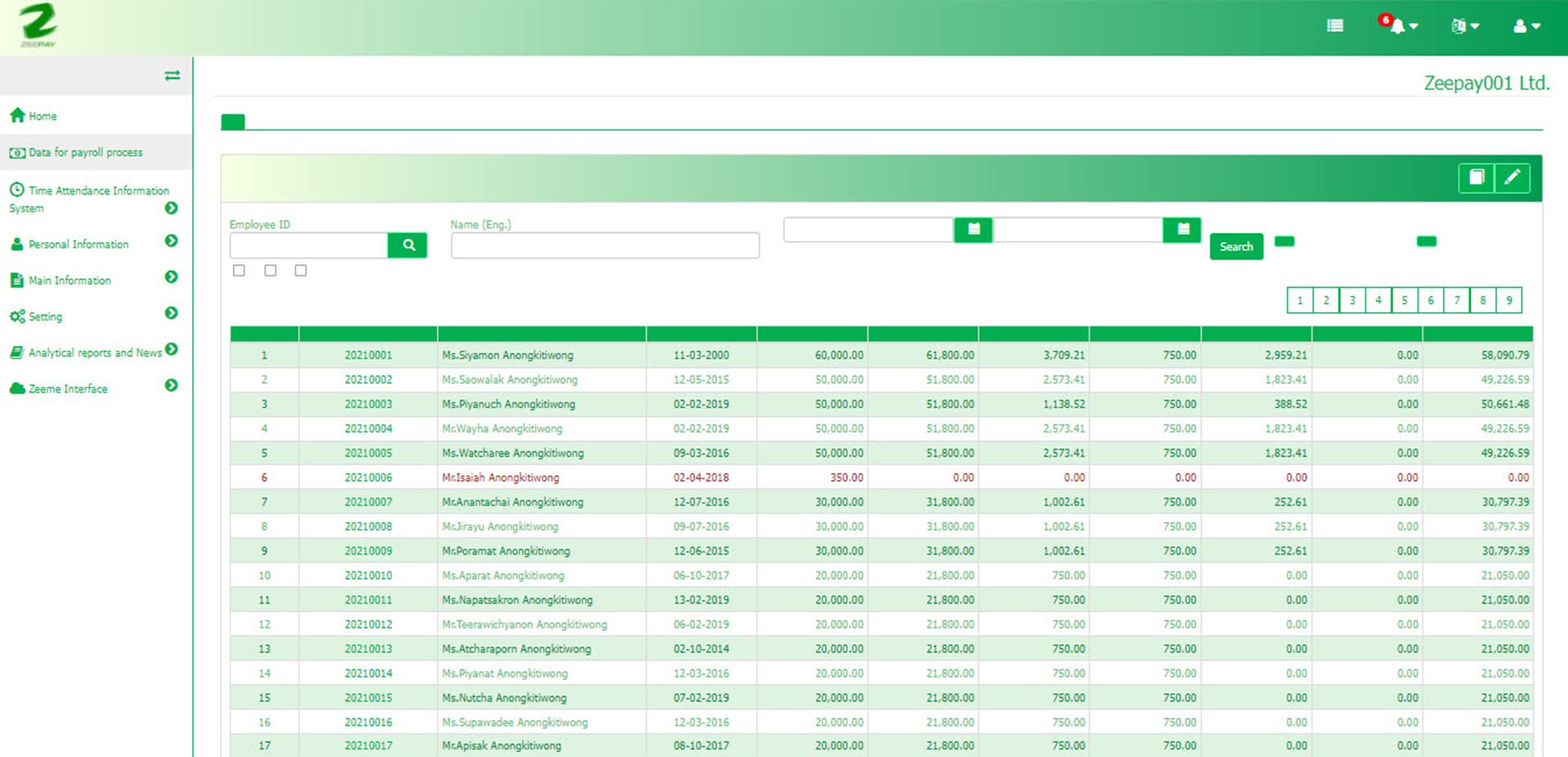This screenshot has height=757, width=1568.
Task: Click the date 12-07-2016 cell
Action: 702,502
